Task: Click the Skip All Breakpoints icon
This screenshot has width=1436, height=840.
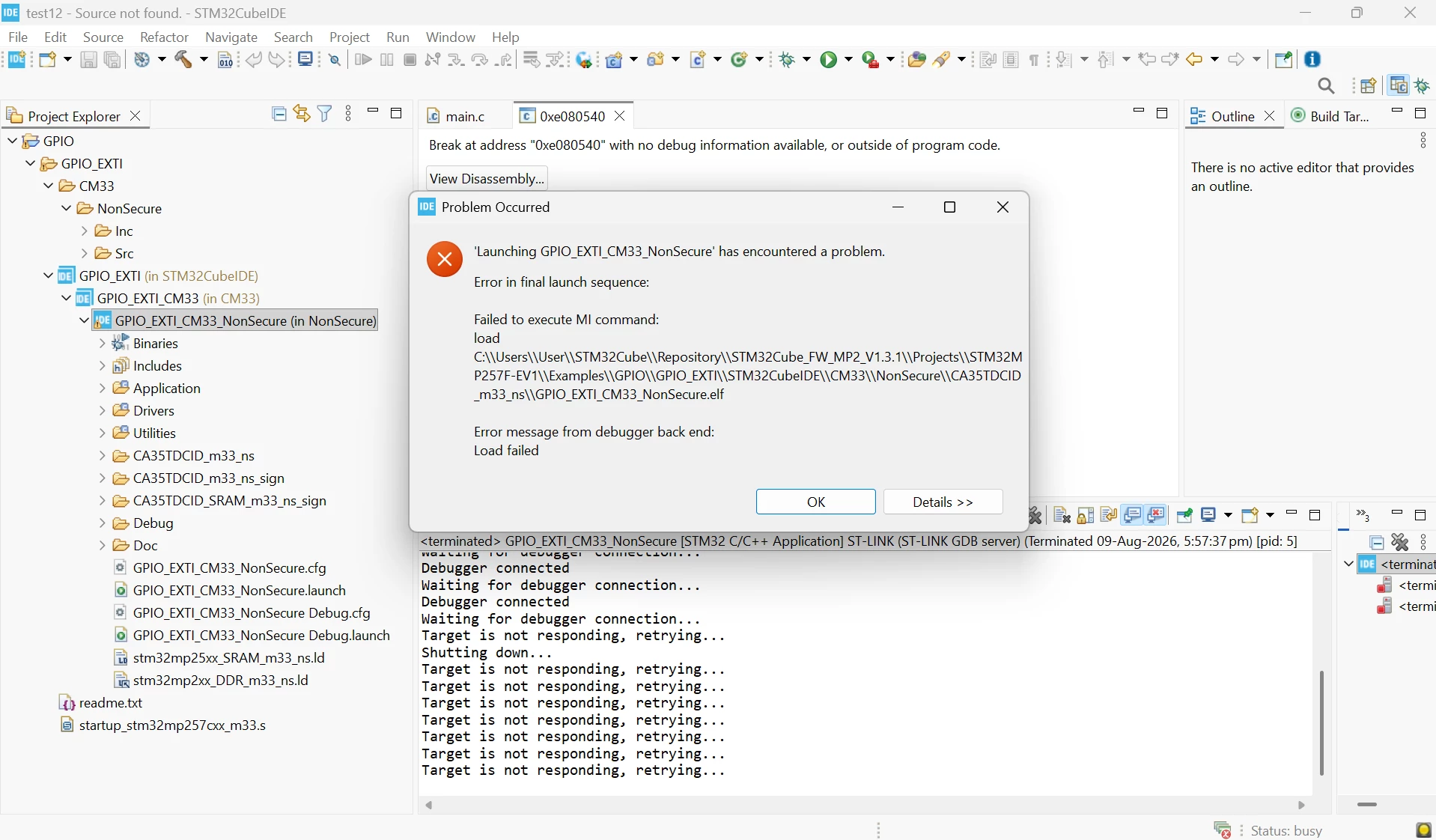Action: (x=335, y=60)
